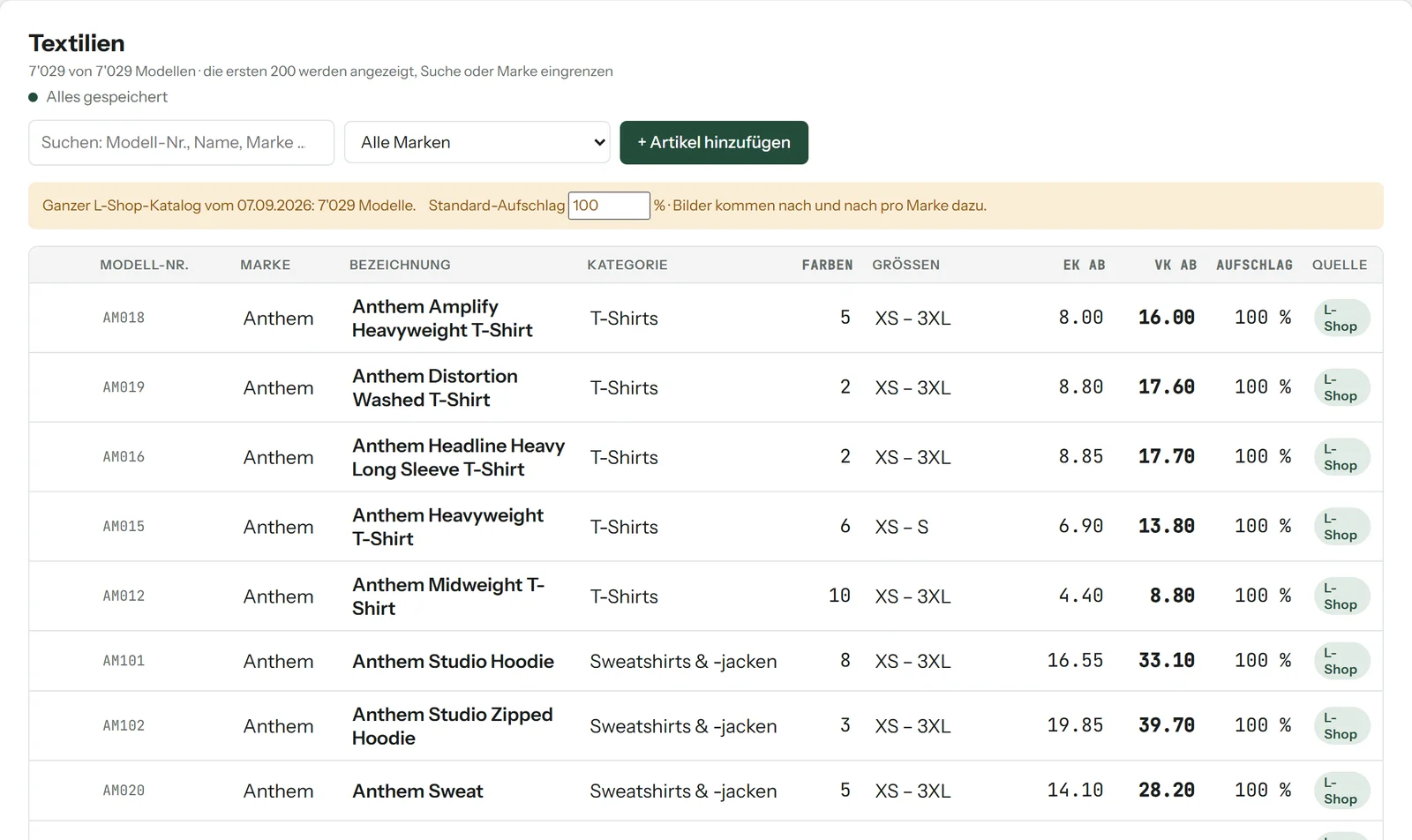
Task: Select the L-Shop badge for AM020
Action: 1341,791
